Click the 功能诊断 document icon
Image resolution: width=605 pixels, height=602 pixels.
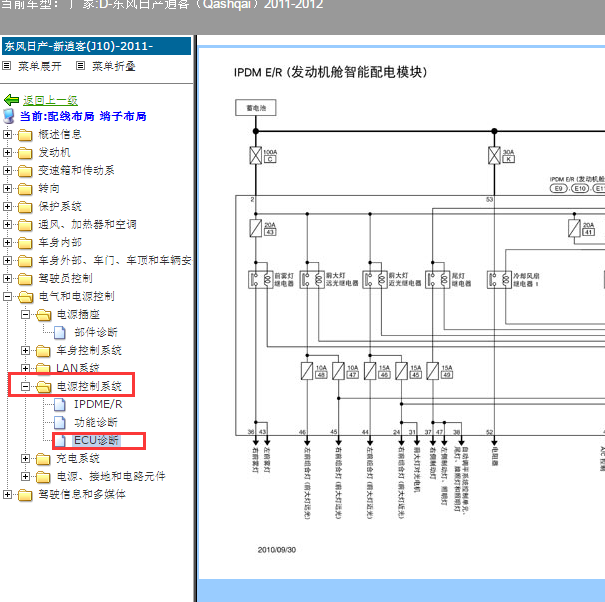[59, 423]
